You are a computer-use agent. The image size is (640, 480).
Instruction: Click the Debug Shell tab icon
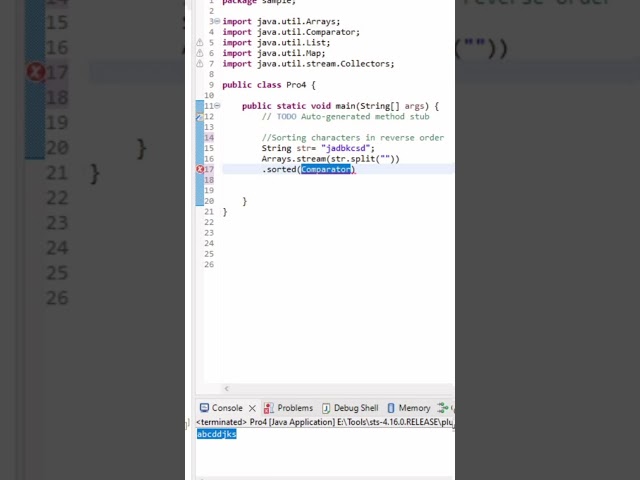tap(326, 408)
